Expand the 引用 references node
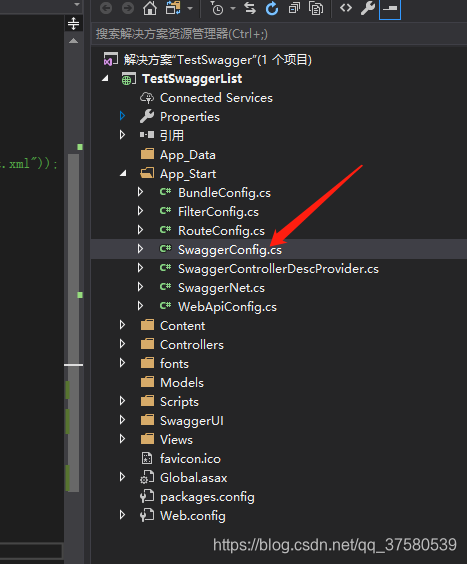Image resolution: width=467 pixels, height=564 pixels. click(x=122, y=135)
